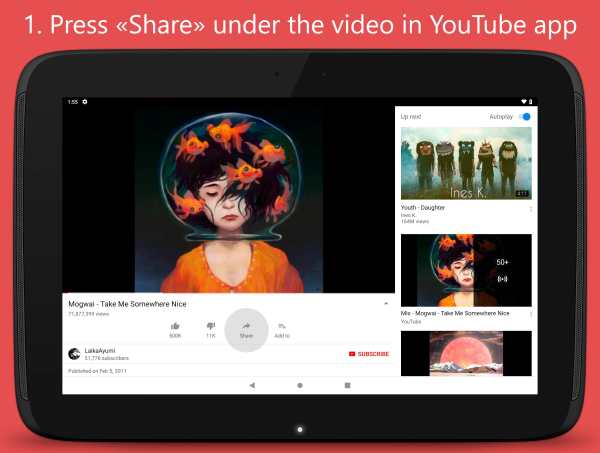Play the Youth - Daughter thumbnail

(x=466, y=163)
